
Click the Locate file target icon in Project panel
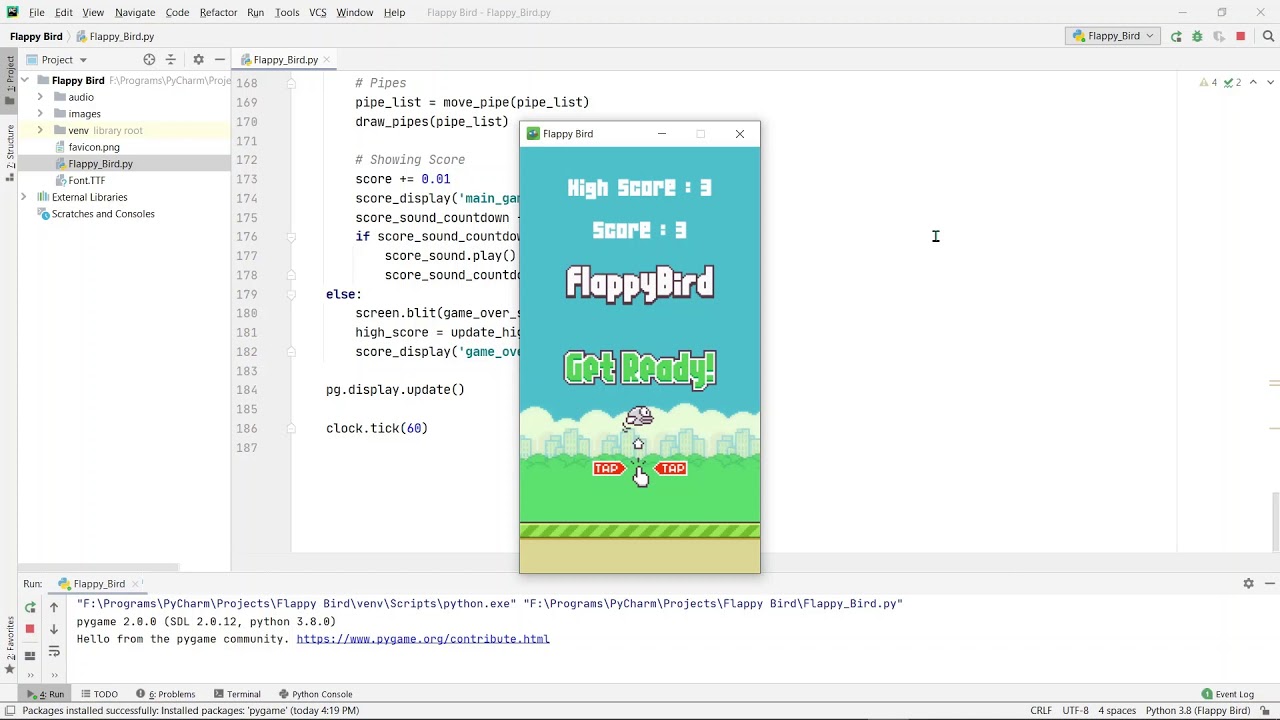tap(149, 59)
